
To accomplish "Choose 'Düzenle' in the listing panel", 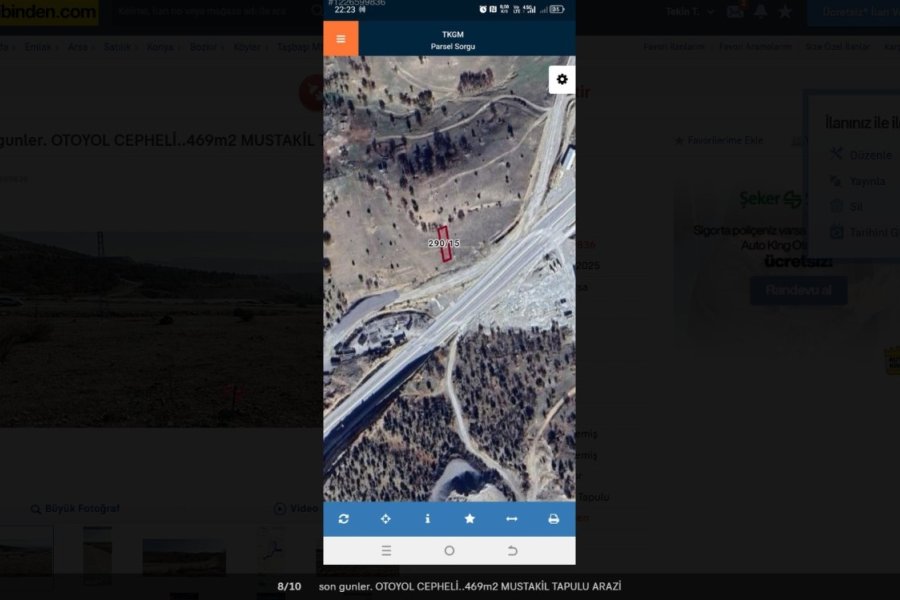I will (x=869, y=155).
